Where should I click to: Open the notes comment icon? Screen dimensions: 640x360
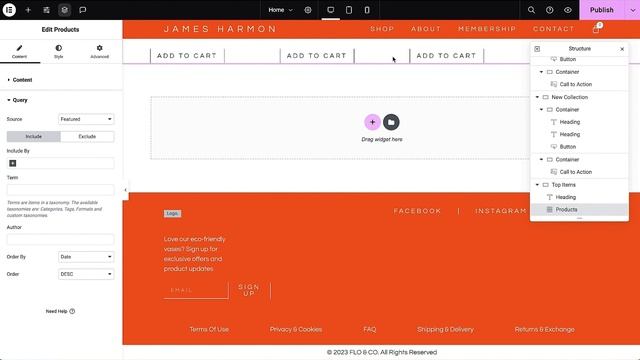[x=82, y=10]
